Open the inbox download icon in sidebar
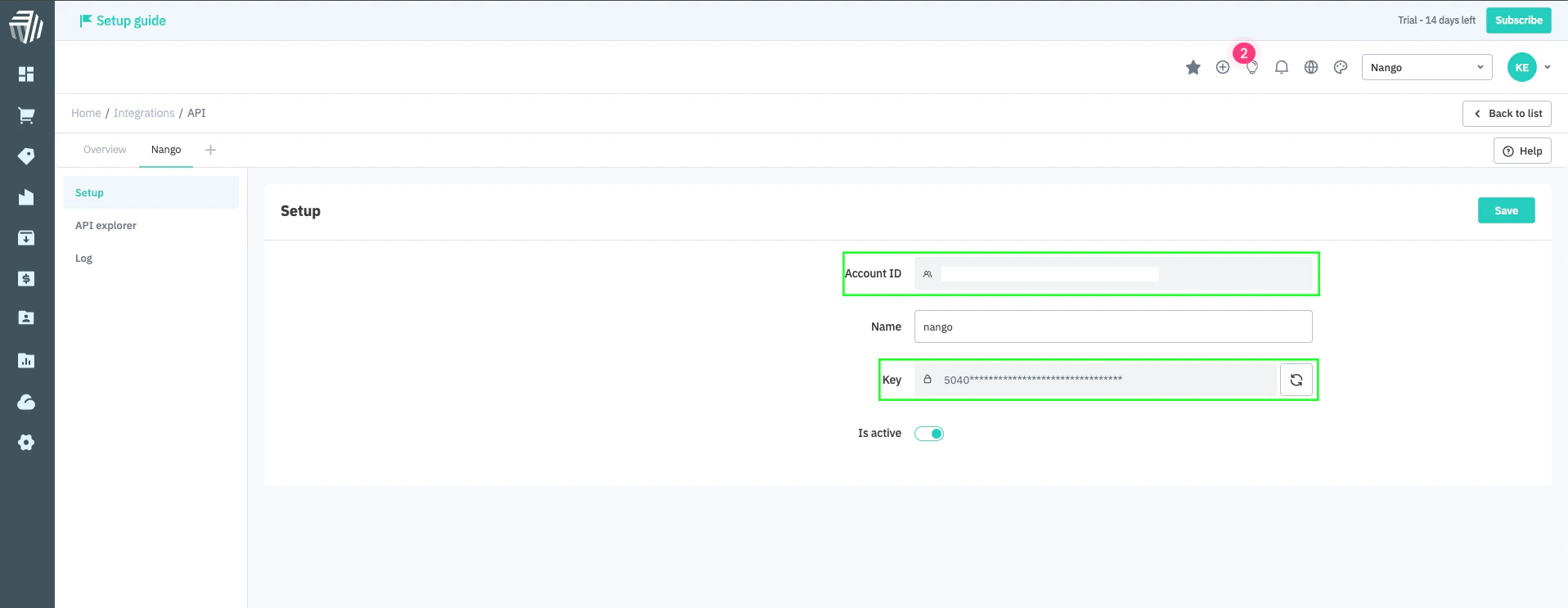Image resolution: width=1568 pixels, height=608 pixels. pos(26,238)
